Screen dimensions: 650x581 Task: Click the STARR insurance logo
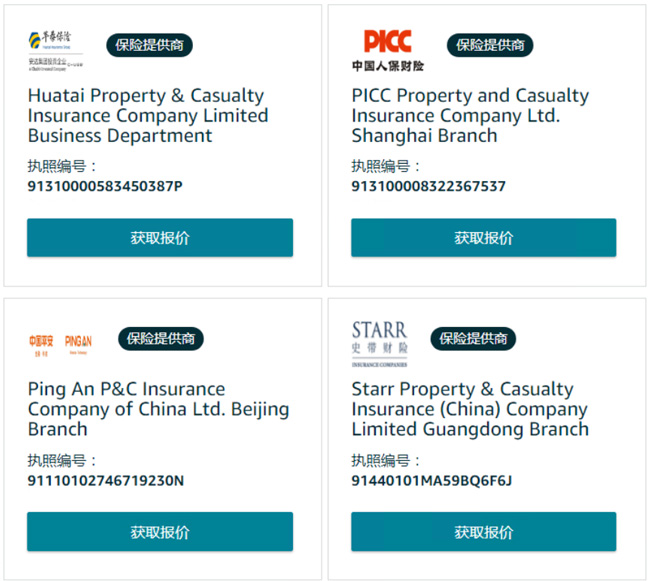click(379, 344)
